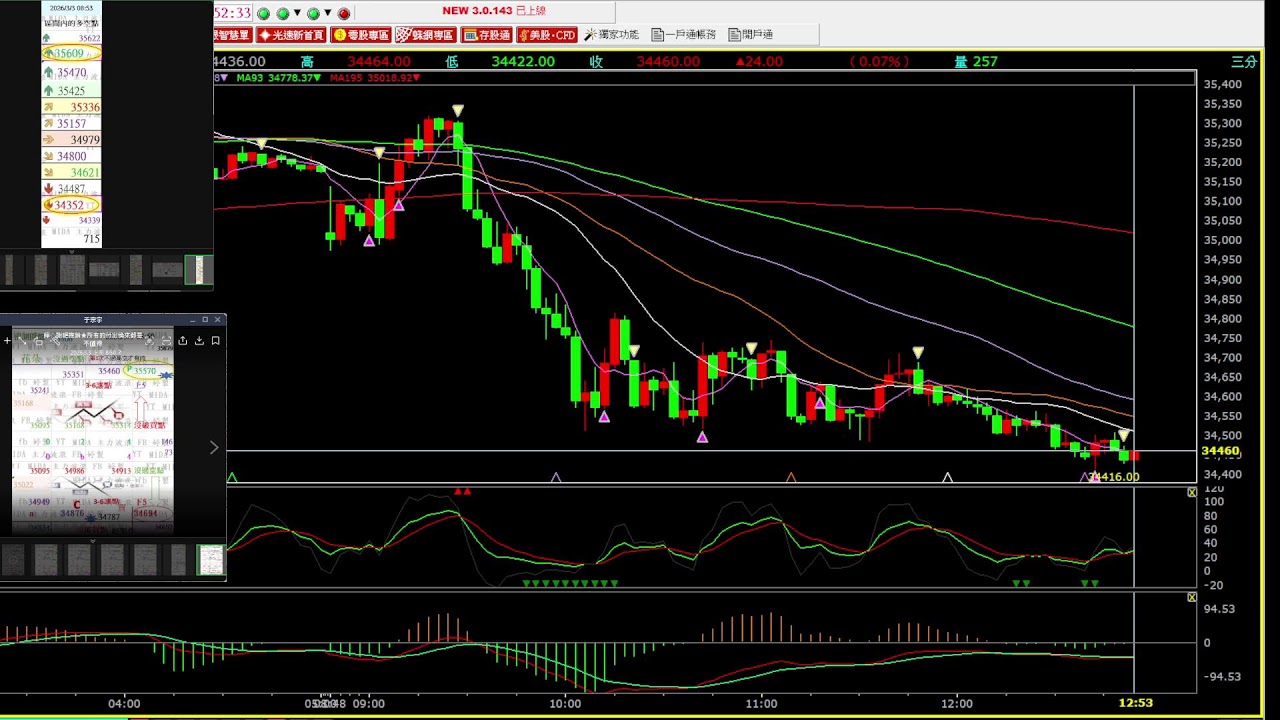
Task: Open the 存股通 button
Action: click(x=487, y=35)
